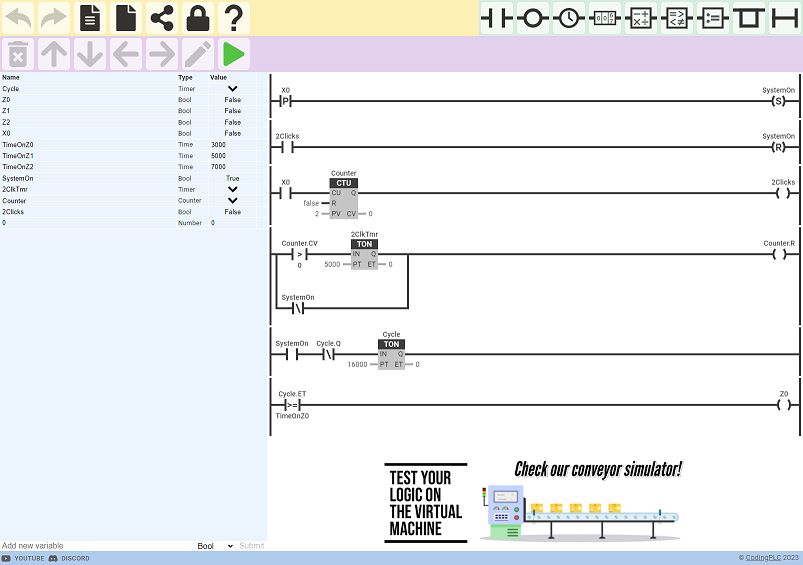Insert a timer block from toolbar
Screen dimensions: 803x565
(568, 18)
